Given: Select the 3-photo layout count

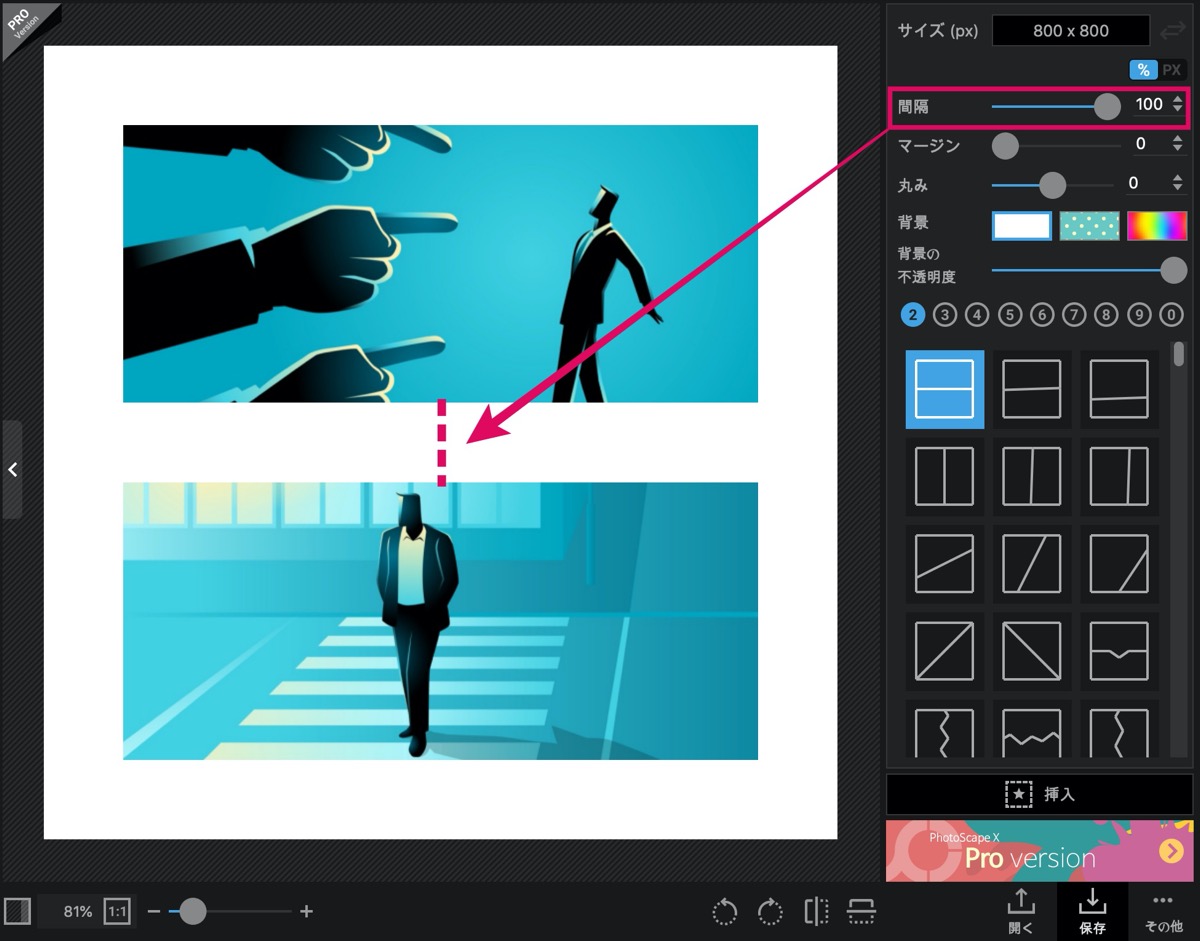Looking at the screenshot, I should [944, 315].
